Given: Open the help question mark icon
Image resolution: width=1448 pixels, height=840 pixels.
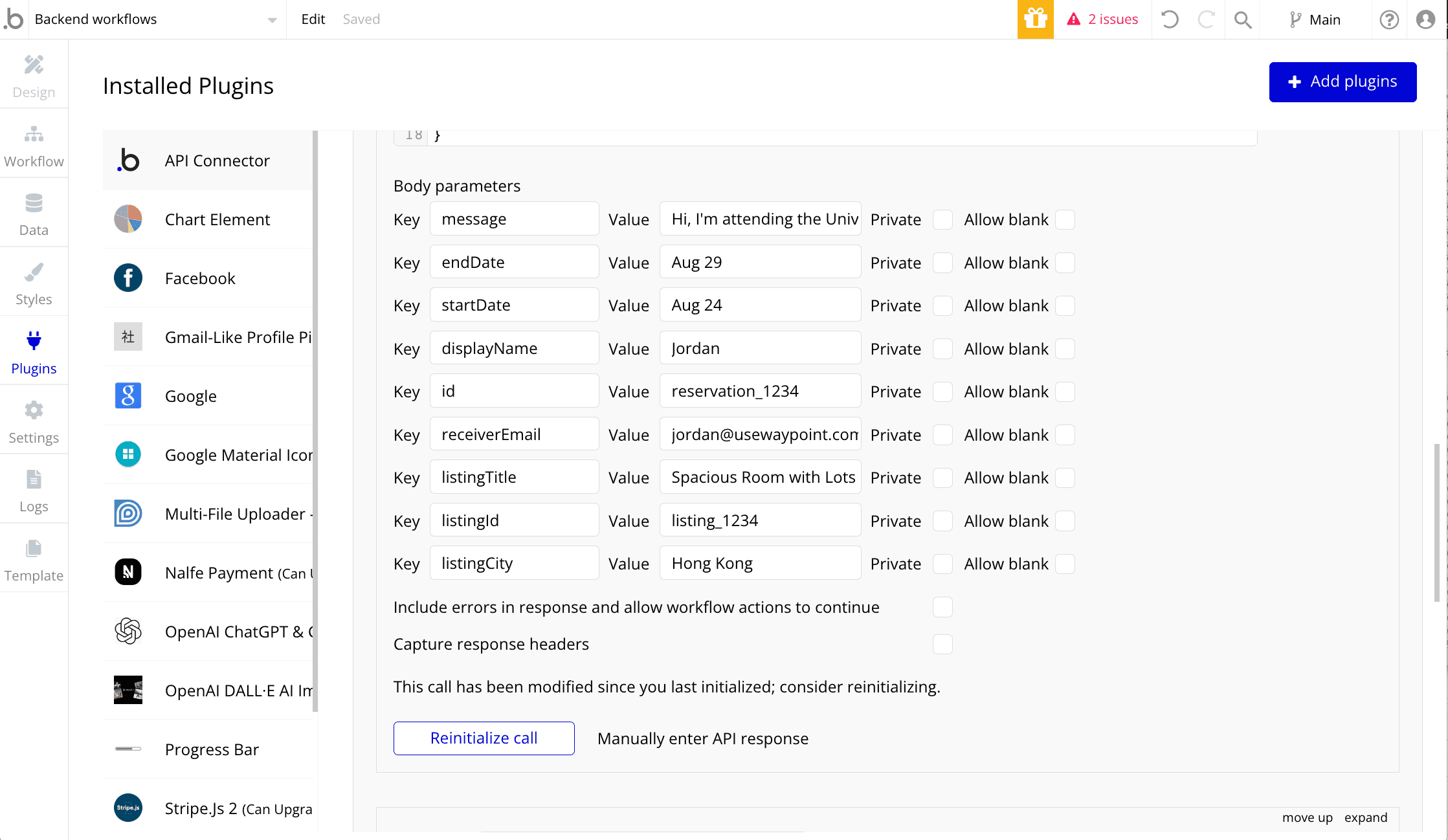Looking at the screenshot, I should coord(1388,19).
